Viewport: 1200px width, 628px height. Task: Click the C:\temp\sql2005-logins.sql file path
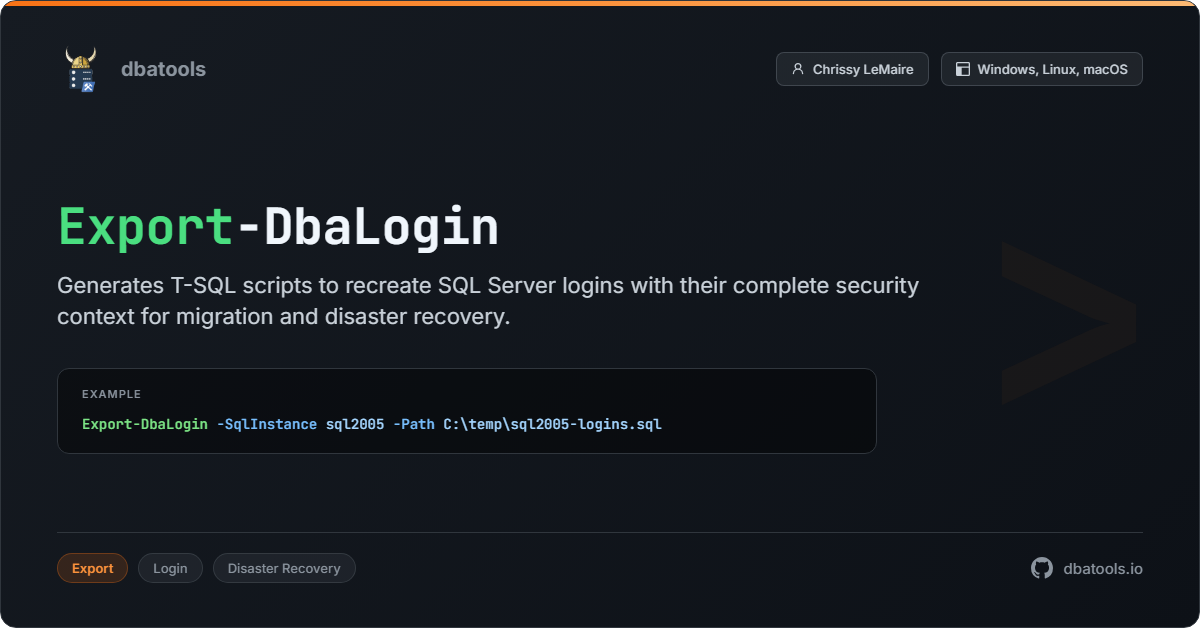click(x=552, y=424)
